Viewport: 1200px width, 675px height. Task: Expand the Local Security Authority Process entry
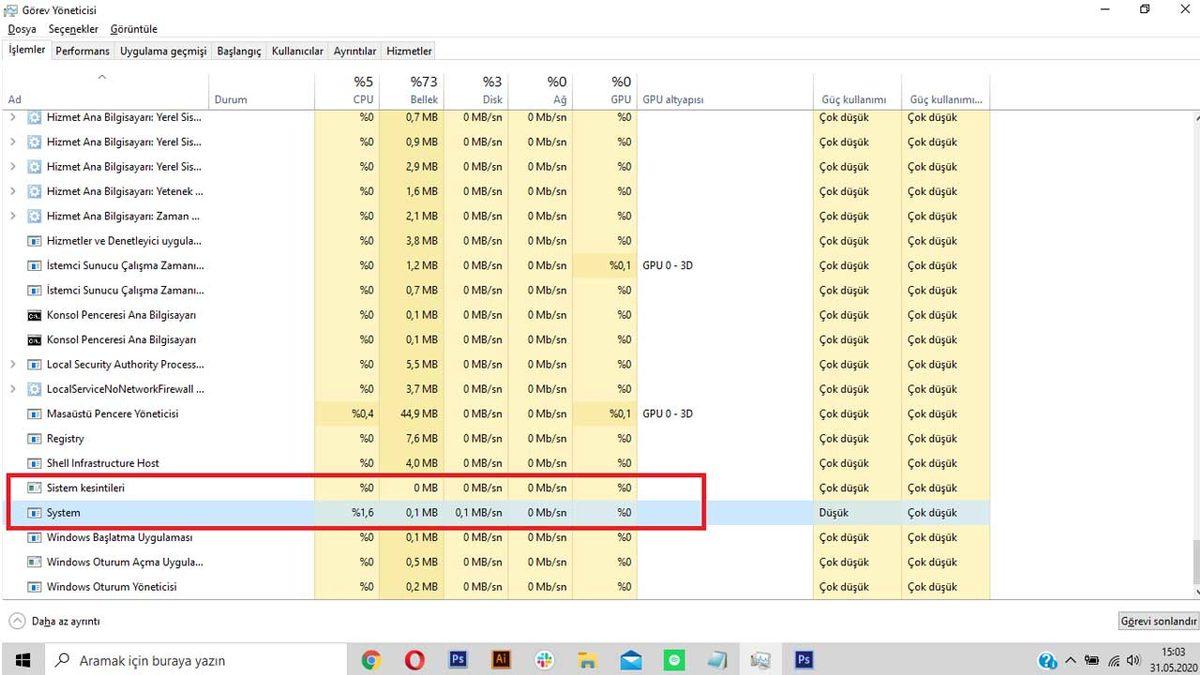[x=12, y=364]
